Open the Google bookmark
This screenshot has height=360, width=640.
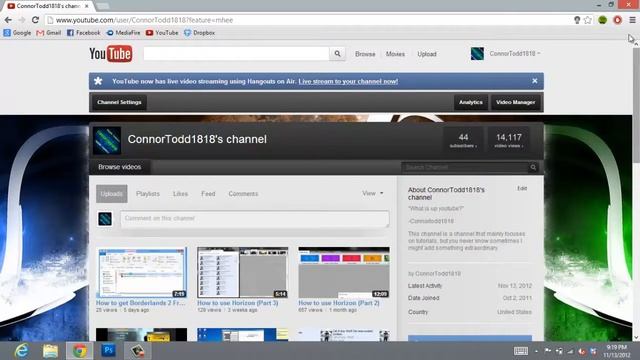click(x=17, y=33)
